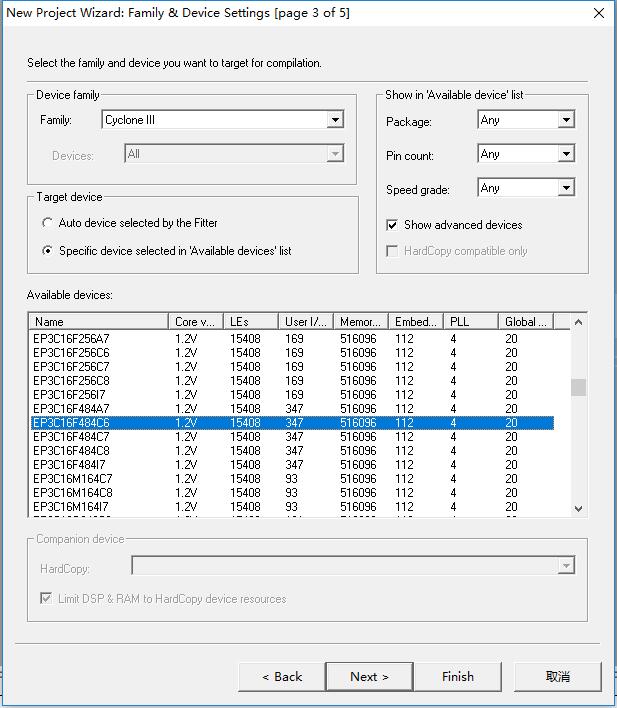
Task: Select device EP3C16M164I7
Action: [x=292, y=507]
